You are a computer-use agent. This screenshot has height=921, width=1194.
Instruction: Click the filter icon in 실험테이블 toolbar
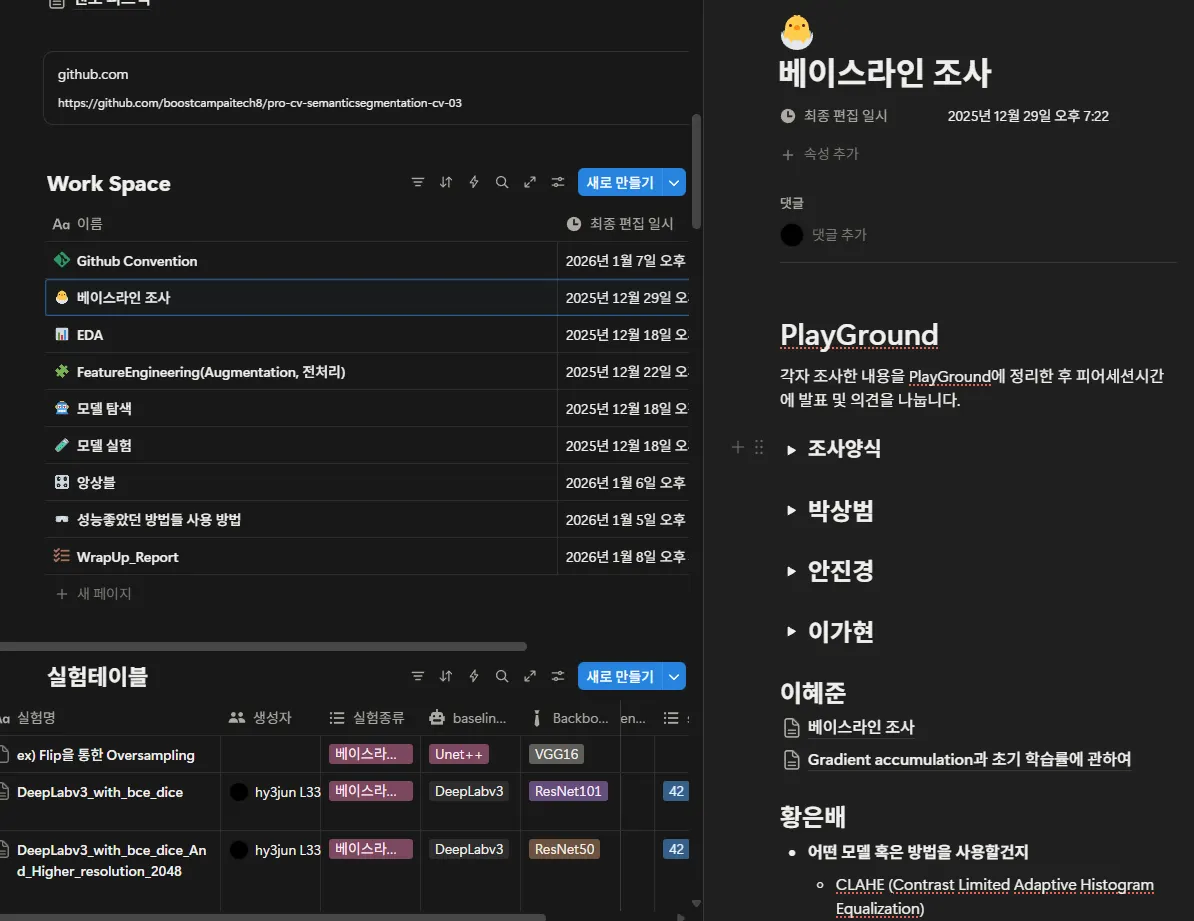point(417,676)
